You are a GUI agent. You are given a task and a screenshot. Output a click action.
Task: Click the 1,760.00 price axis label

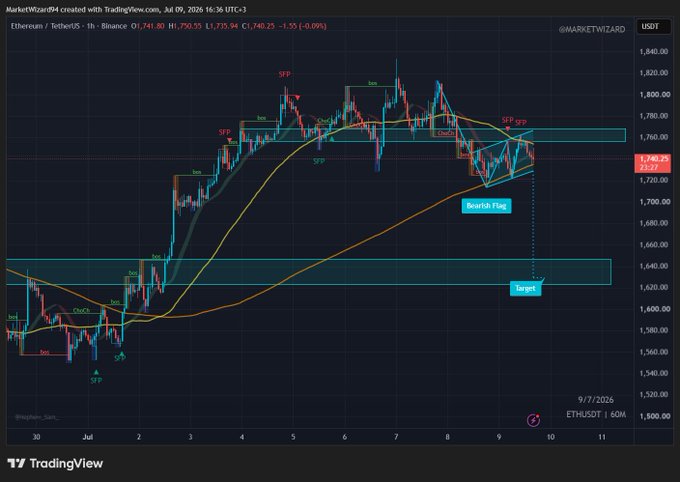click(x=654, y=137)
